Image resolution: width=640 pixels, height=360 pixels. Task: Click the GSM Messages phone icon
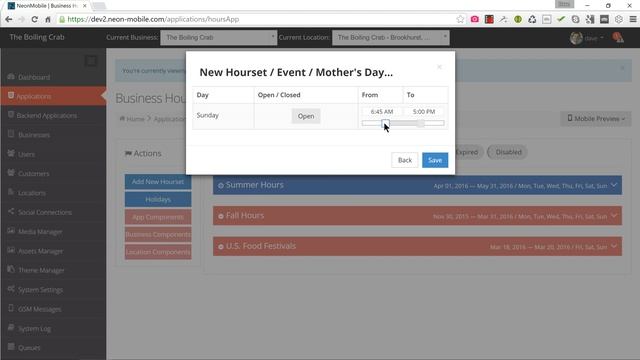11,308
